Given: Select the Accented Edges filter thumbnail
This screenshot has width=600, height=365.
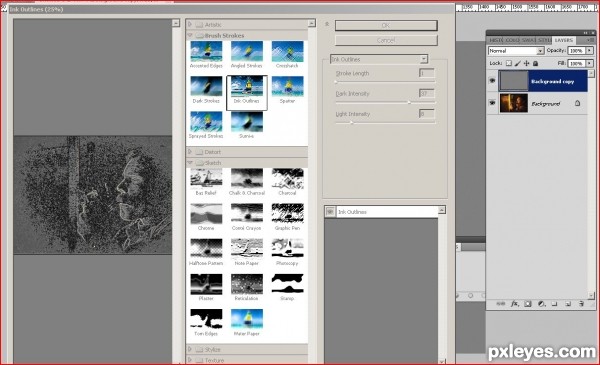Looking at the screenshot, I should coord(206,52).
